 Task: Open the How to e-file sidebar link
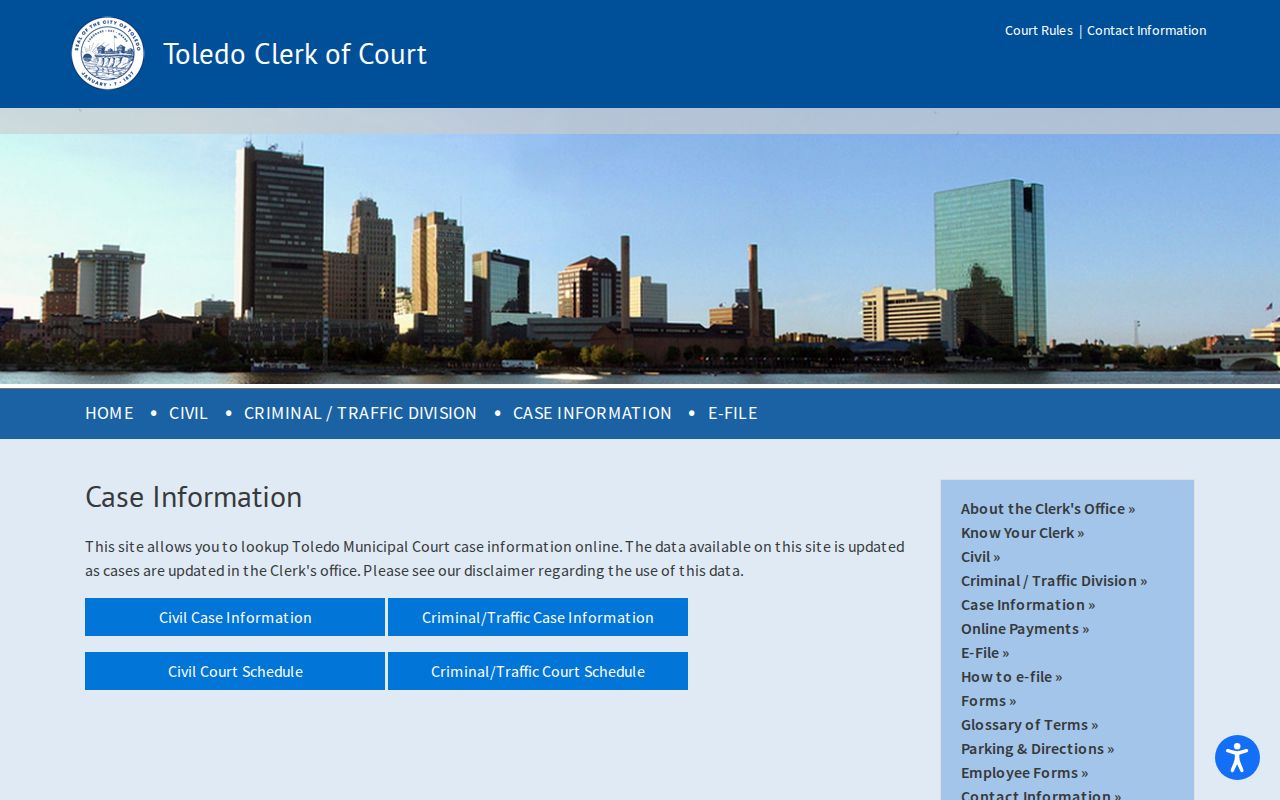pyautogui.click(x=1011, y=677)
